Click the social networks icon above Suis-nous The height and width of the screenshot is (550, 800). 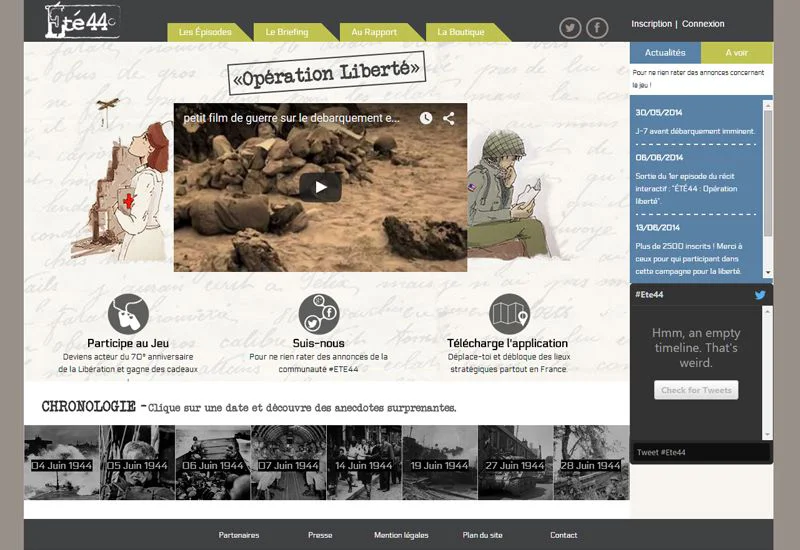(x=319, y=314)
